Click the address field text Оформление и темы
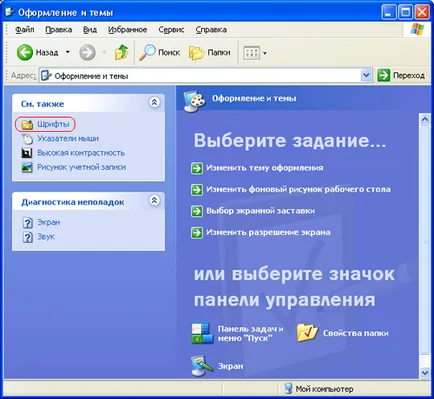 (91, 76)
